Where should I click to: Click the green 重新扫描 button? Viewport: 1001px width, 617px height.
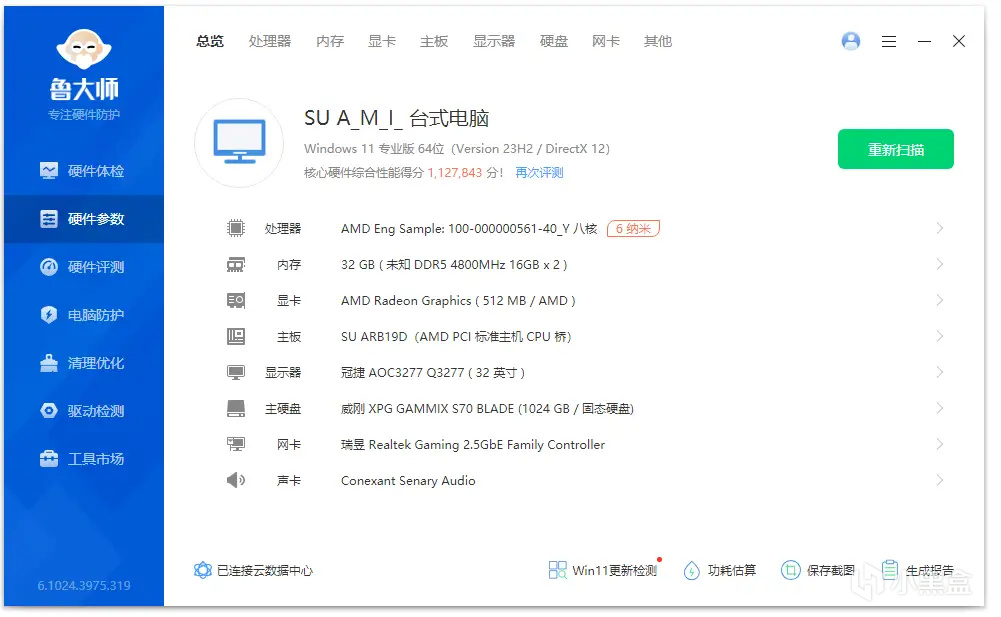[x=896, y=149]
